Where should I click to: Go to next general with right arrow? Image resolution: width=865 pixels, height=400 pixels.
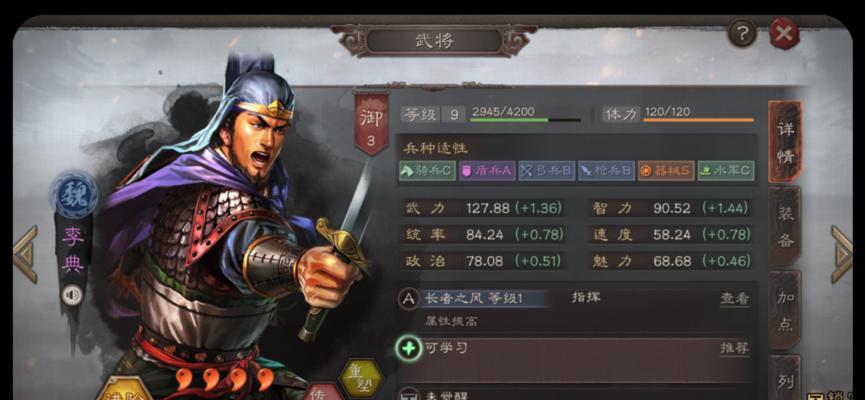[842, 254]
